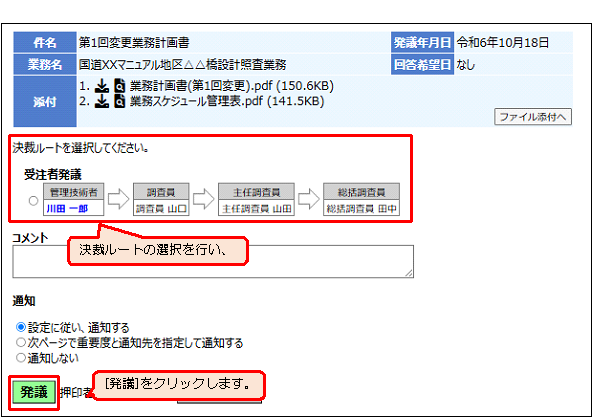Viewport: 592px width, 417px height.
Task: Preview 業務計画書(第1回変更).pdf with magnifier icon
Action: 119,86
